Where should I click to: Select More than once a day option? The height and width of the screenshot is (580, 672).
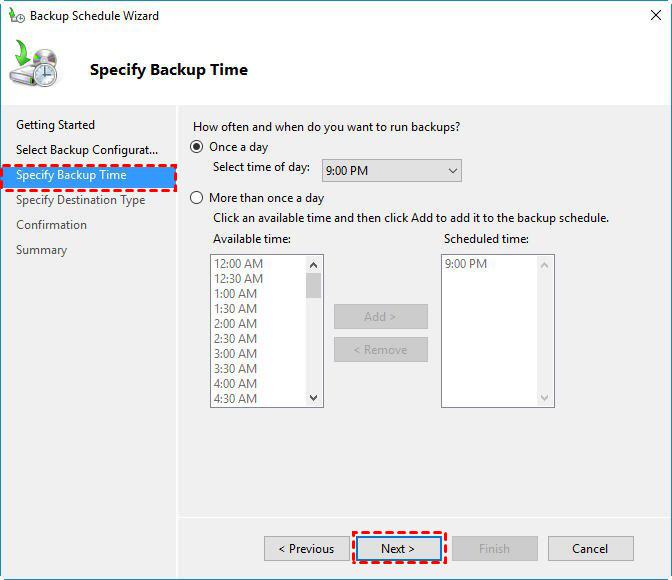pos(197,198)
